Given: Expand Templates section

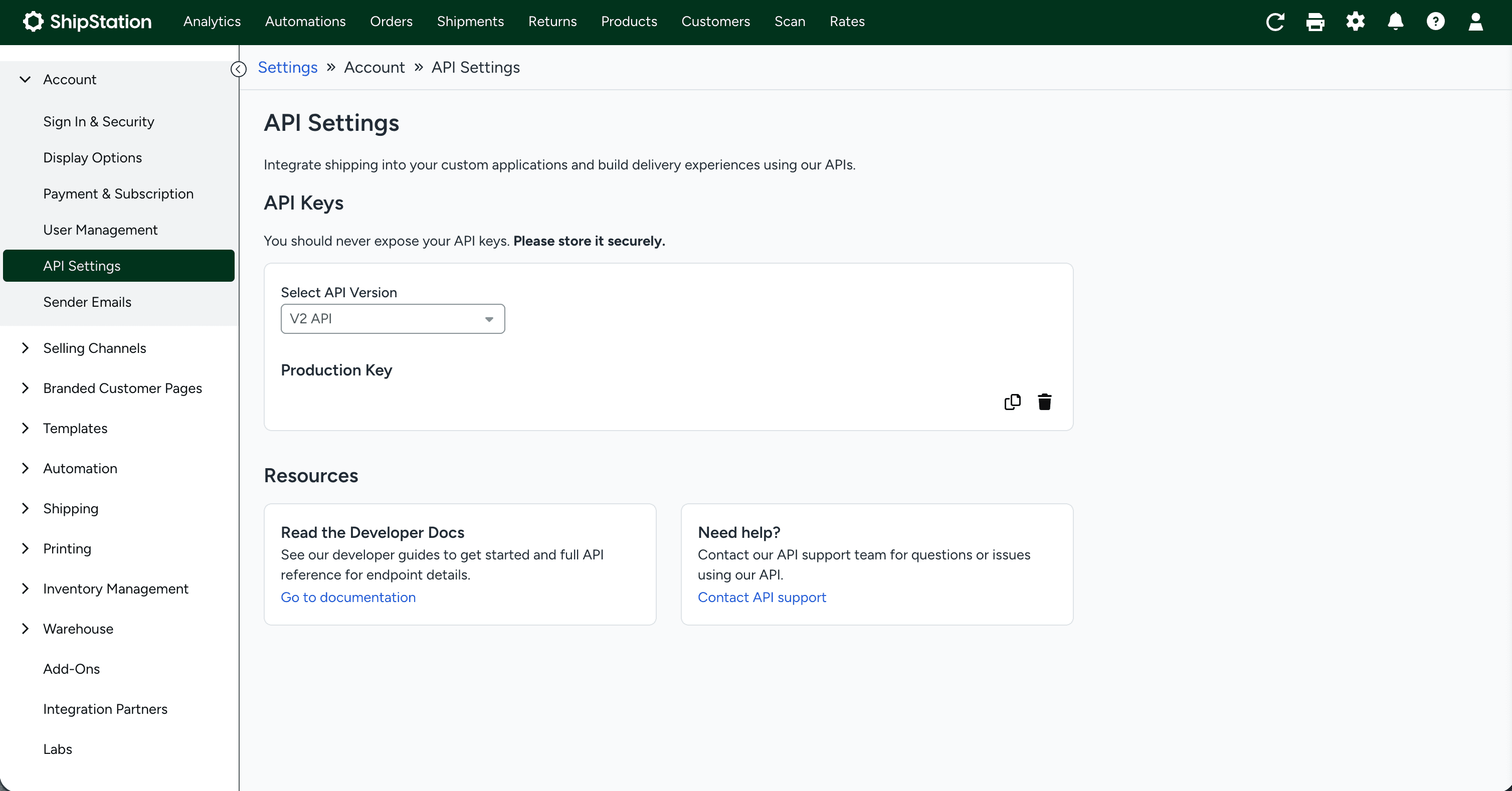Looking at the screenshot, I should point(25,429).
